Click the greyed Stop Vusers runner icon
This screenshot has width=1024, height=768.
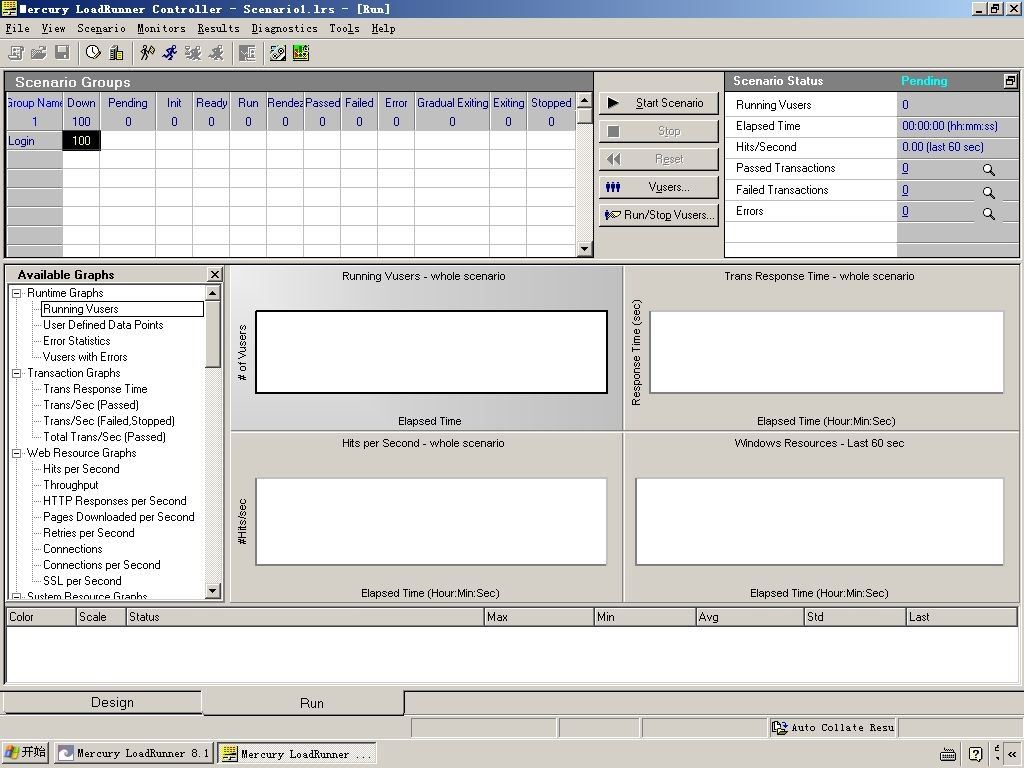click(216, 53)
